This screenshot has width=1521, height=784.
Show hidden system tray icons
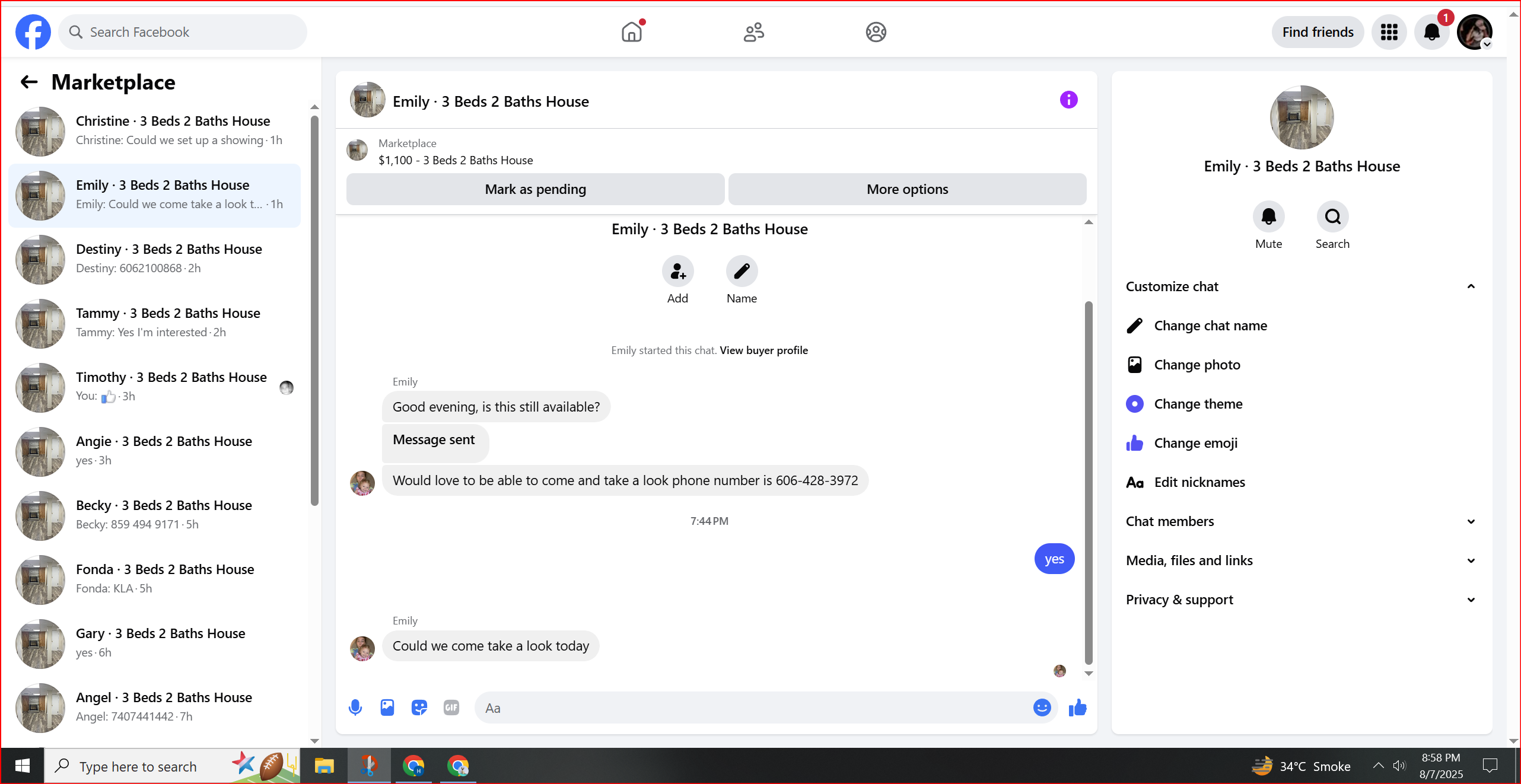point(1378,766)
